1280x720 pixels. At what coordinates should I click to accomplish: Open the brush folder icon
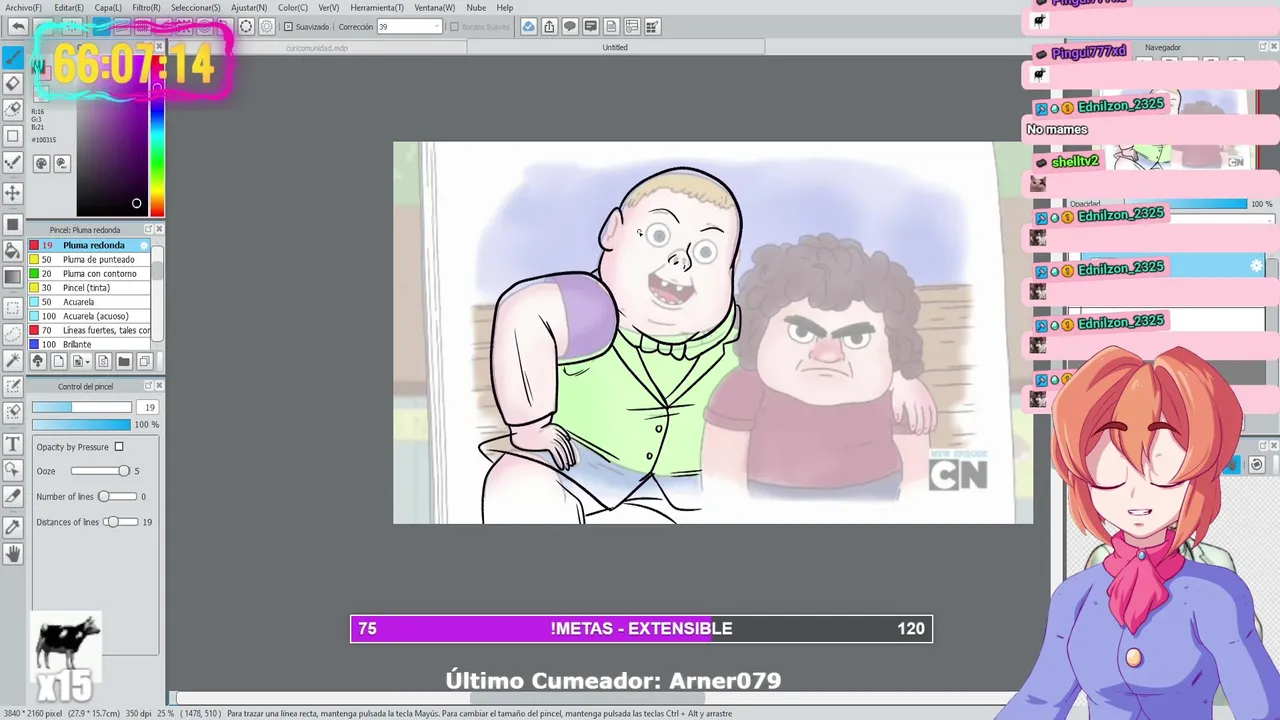point(124,361)
